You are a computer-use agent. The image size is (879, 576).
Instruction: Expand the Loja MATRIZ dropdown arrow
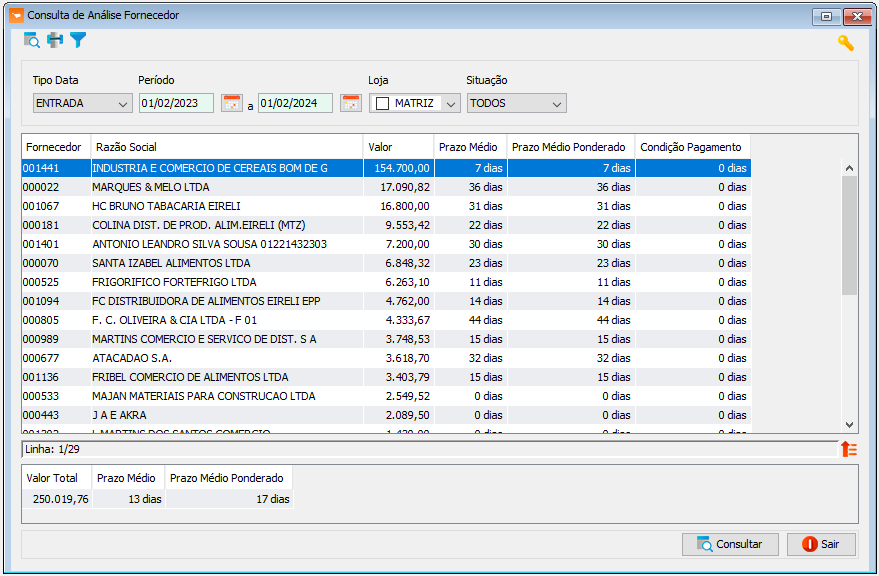pyautogui.click(x=451, y=104)
